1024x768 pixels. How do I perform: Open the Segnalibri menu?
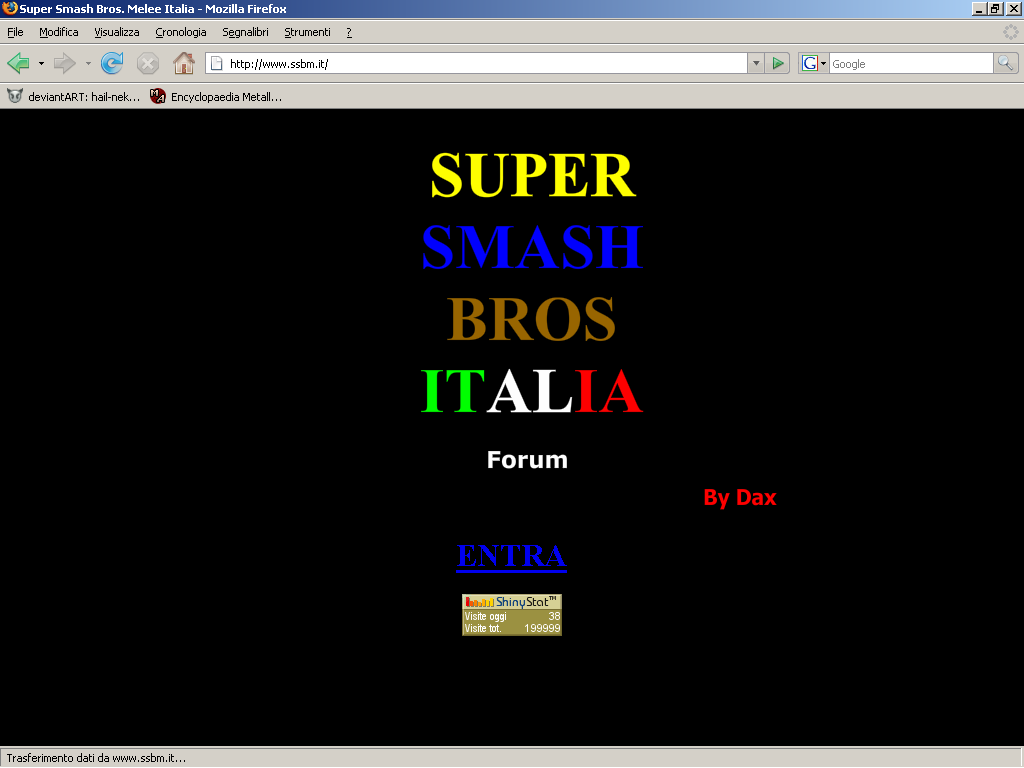(x=246, y=32)
